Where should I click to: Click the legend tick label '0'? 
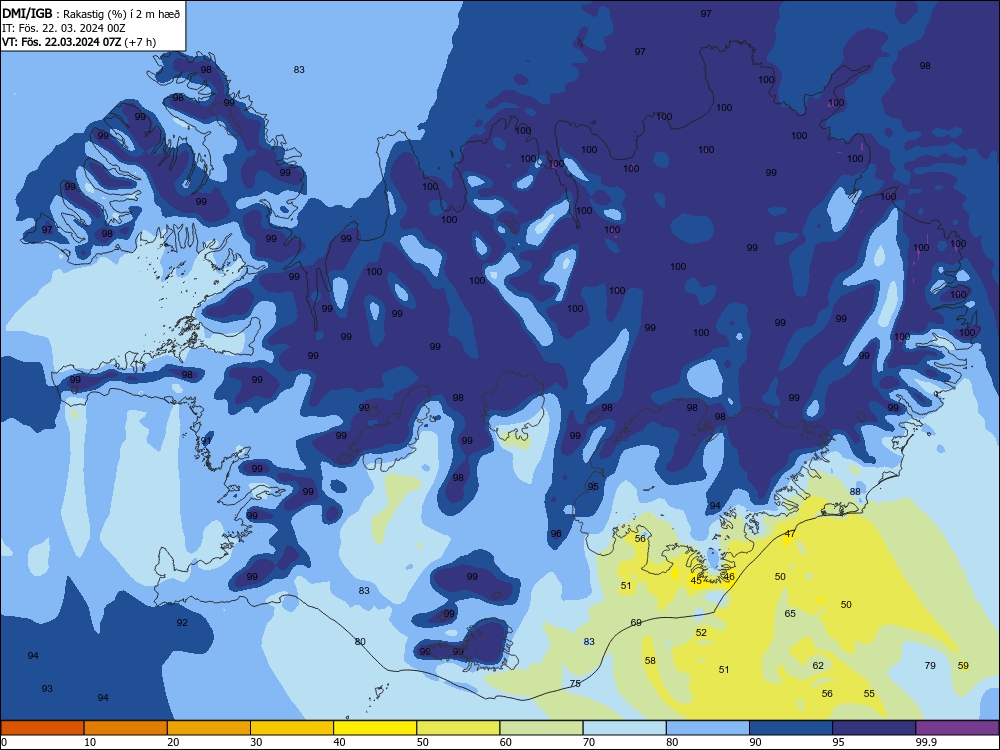[x=4, y=742]
